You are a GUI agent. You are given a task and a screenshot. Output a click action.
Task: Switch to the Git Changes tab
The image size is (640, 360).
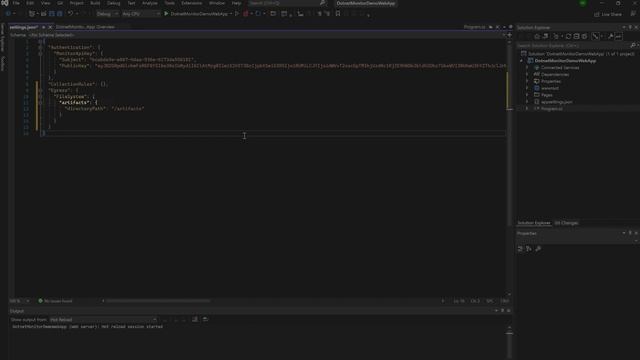566,223
